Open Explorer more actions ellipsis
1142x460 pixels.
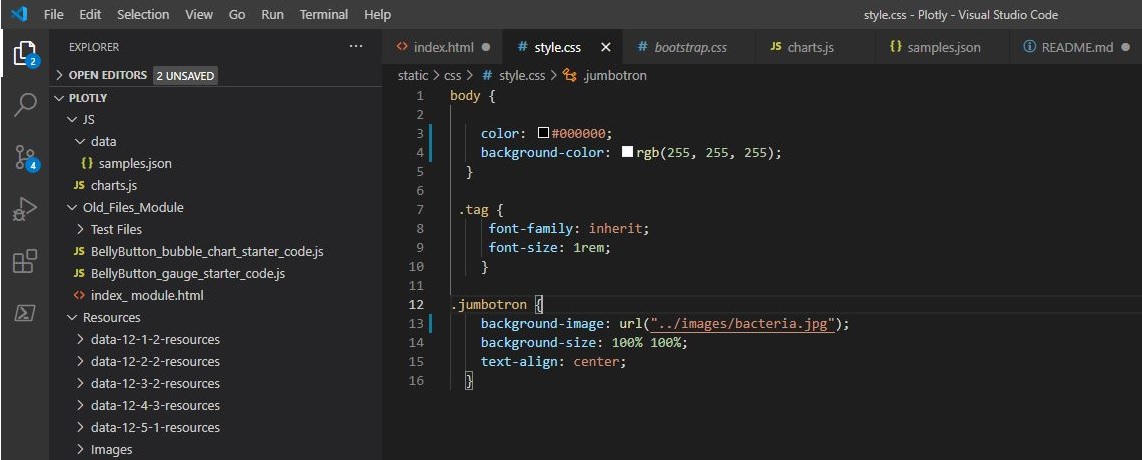coord(355,47)
